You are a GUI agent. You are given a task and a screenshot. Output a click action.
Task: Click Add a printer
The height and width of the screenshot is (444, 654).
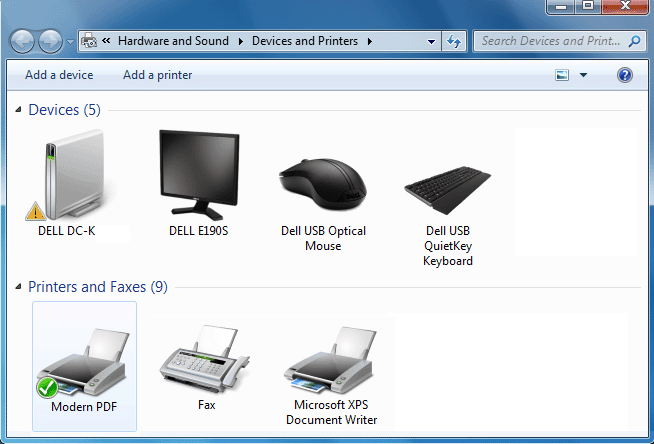pyautogui.click(x=157, y=75)
